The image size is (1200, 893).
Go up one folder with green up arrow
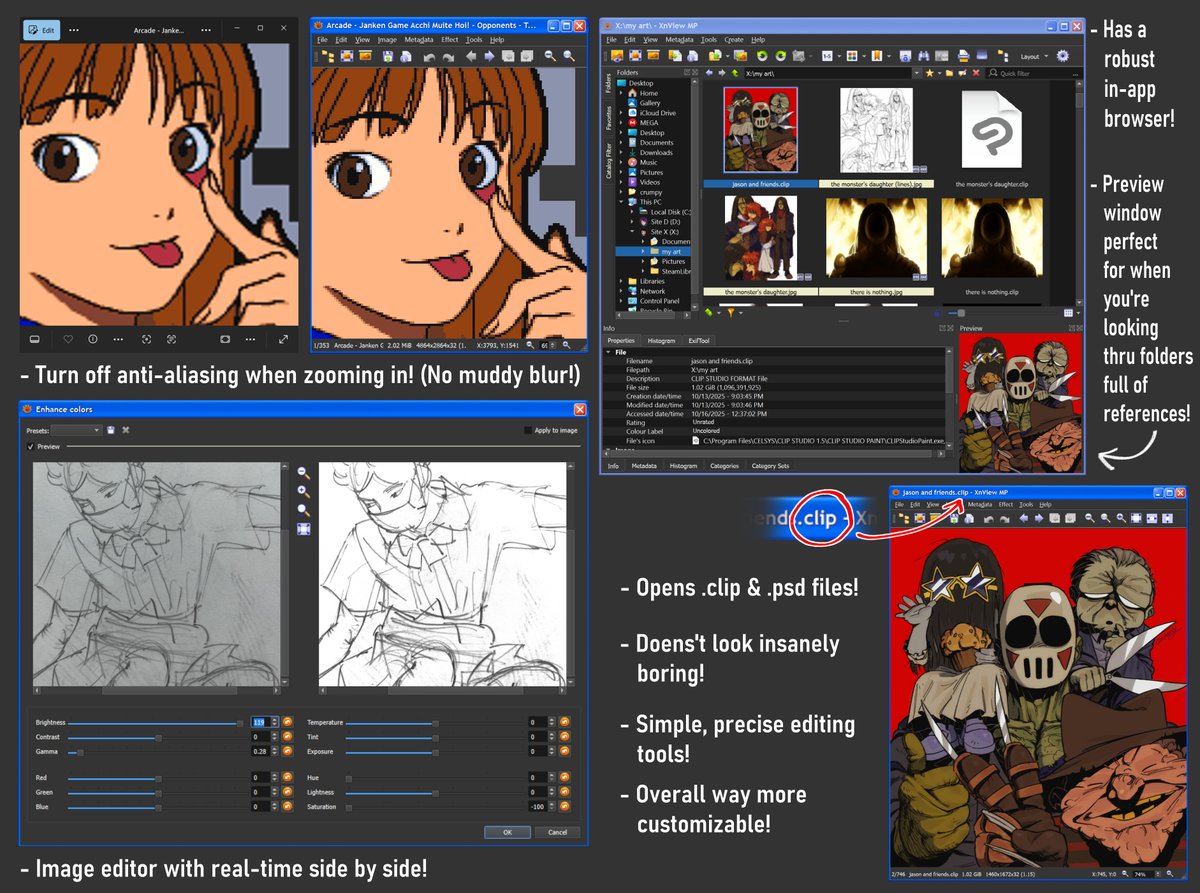[735, 73]
